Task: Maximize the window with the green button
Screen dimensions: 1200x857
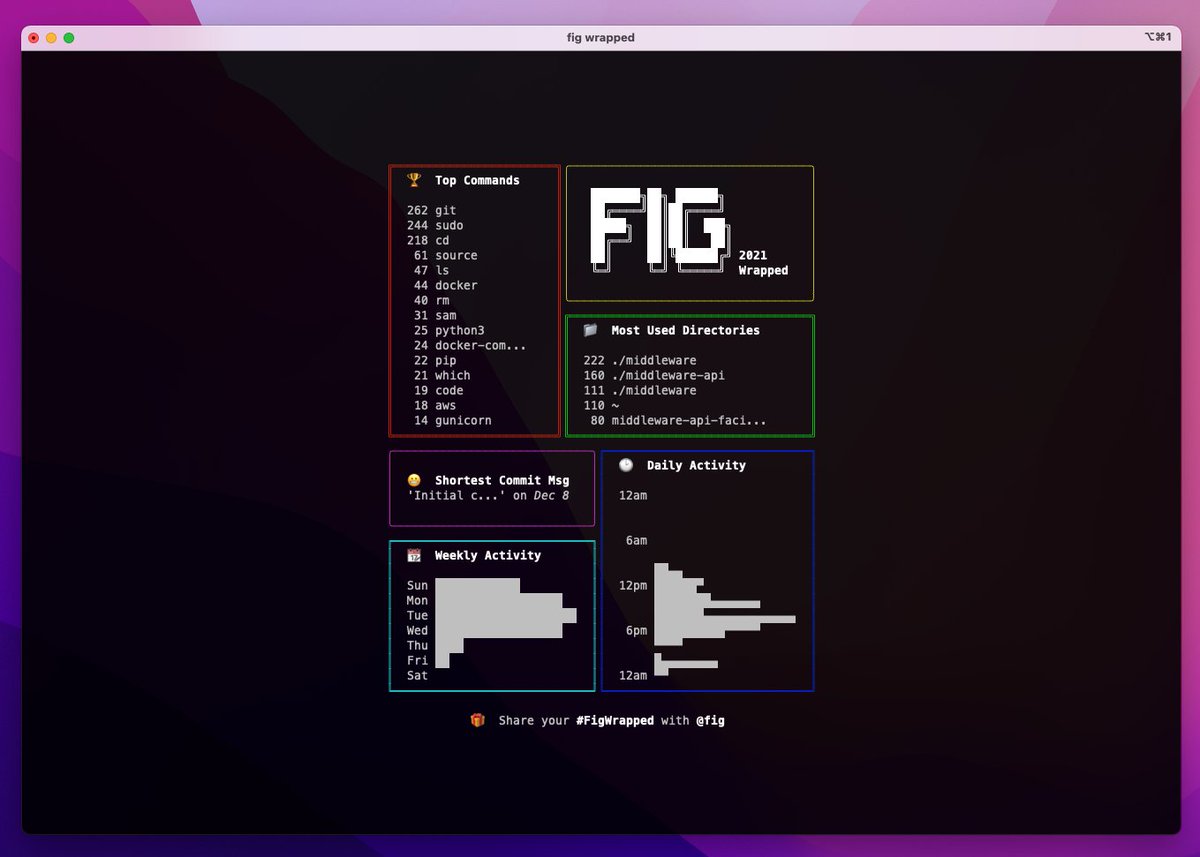Action: [x=69, y=38]
